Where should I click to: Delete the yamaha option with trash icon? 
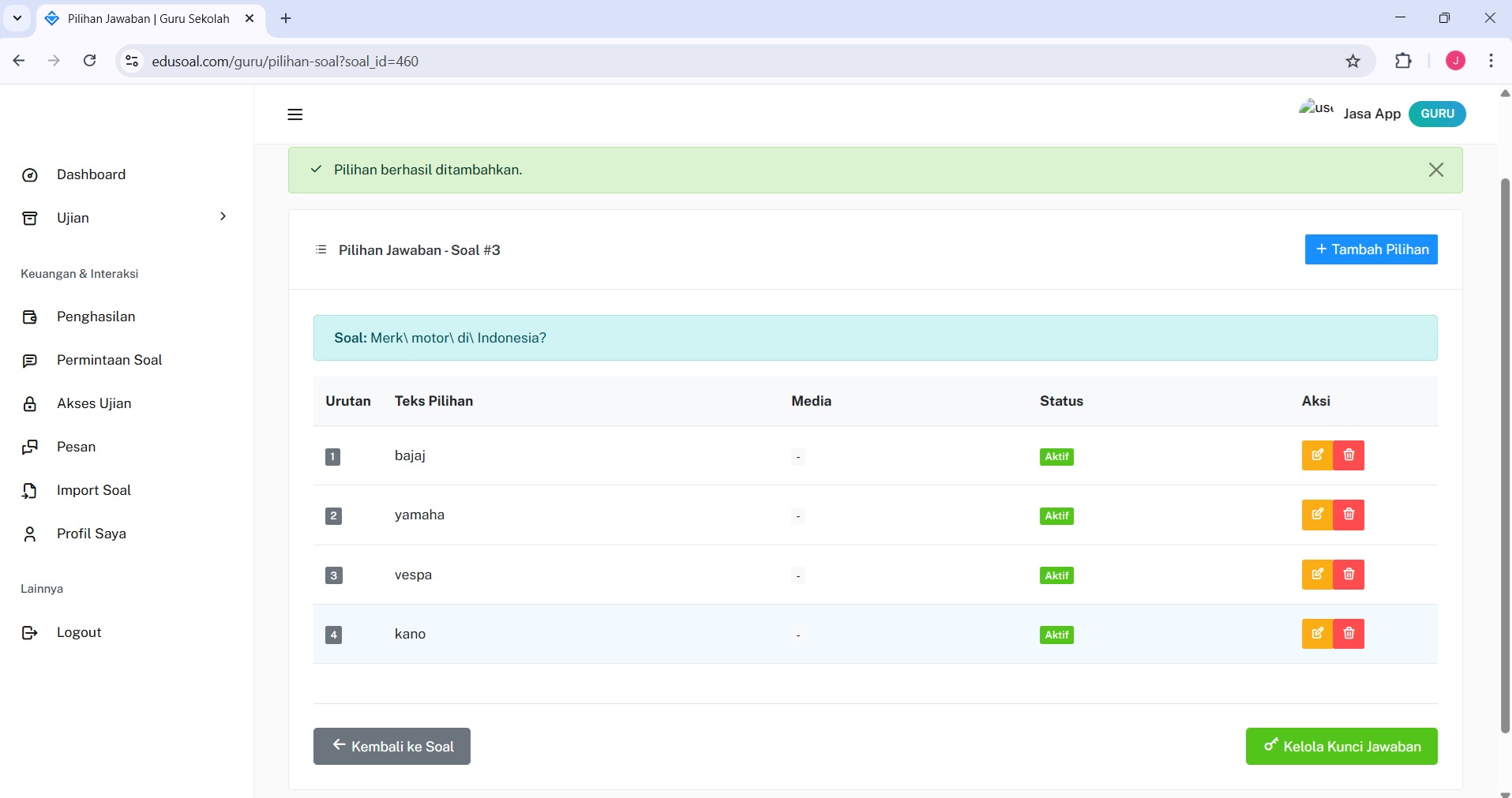pyautogui.click(x=1349, y=515)
